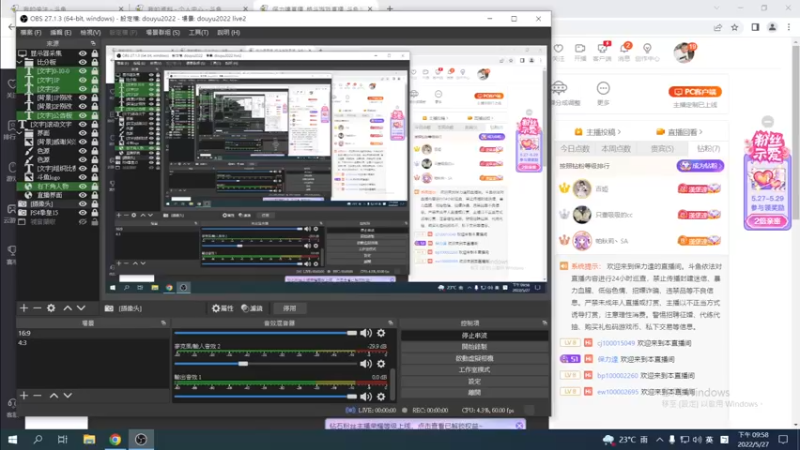
Task: Open taskbar search
Action: (38, 439)
